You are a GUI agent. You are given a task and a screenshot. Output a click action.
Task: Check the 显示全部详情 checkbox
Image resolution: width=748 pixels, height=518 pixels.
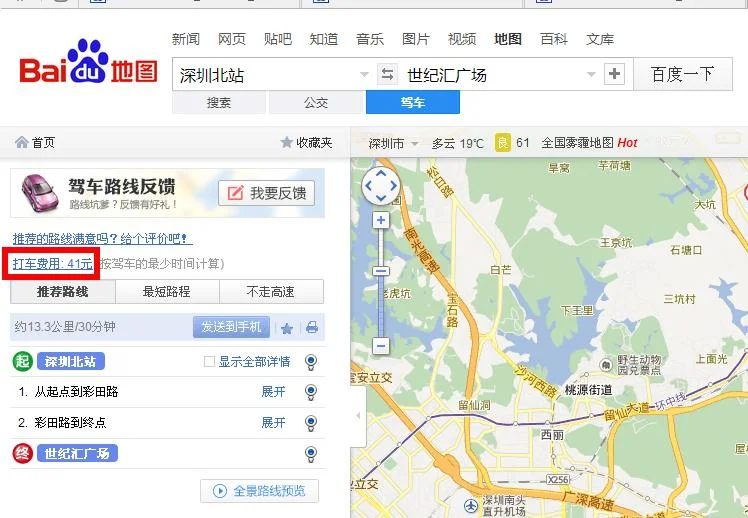click(x=209, y=362)
